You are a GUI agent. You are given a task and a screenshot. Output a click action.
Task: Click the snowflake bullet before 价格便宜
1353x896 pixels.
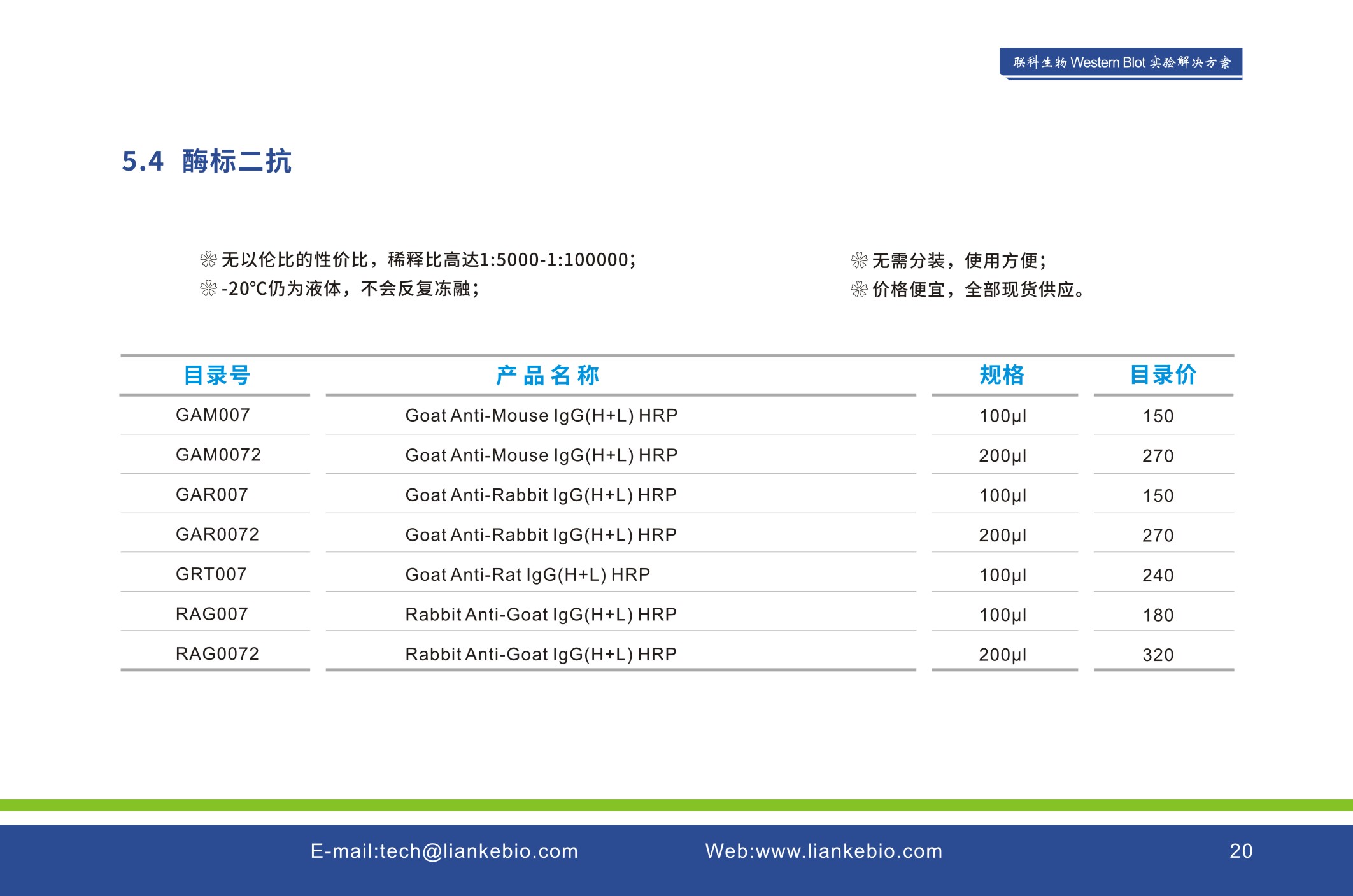[859, 290]
